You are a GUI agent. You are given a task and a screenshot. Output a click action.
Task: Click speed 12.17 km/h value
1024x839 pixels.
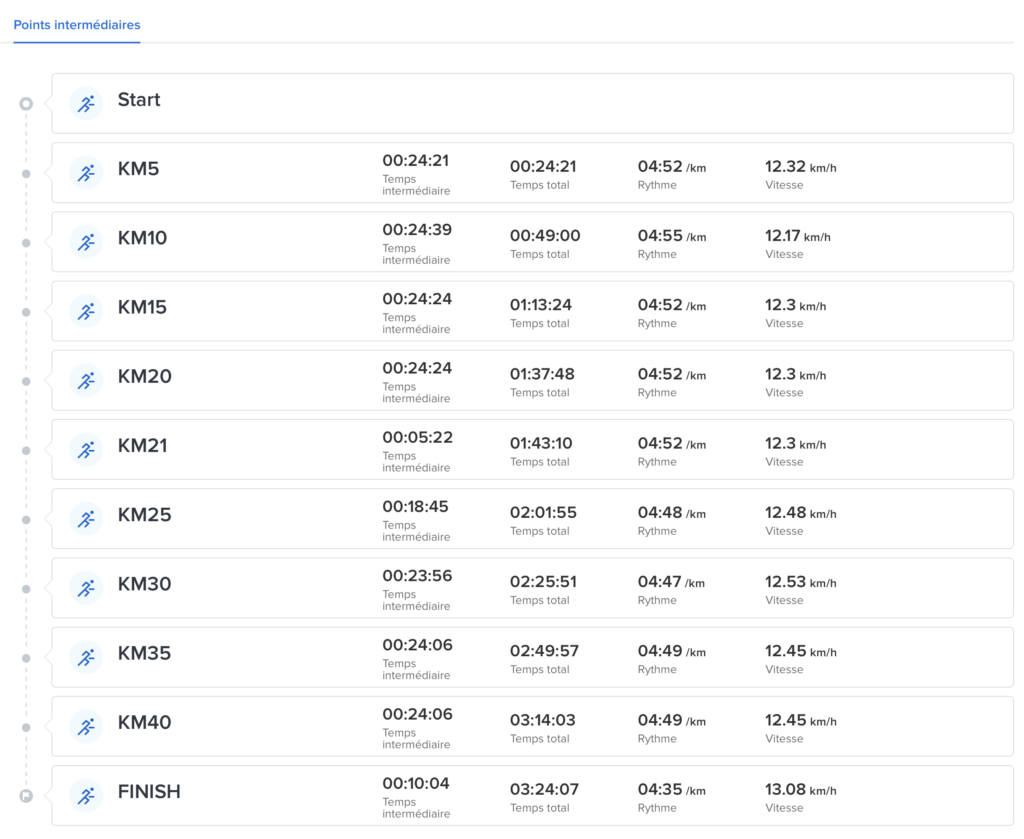798,236
